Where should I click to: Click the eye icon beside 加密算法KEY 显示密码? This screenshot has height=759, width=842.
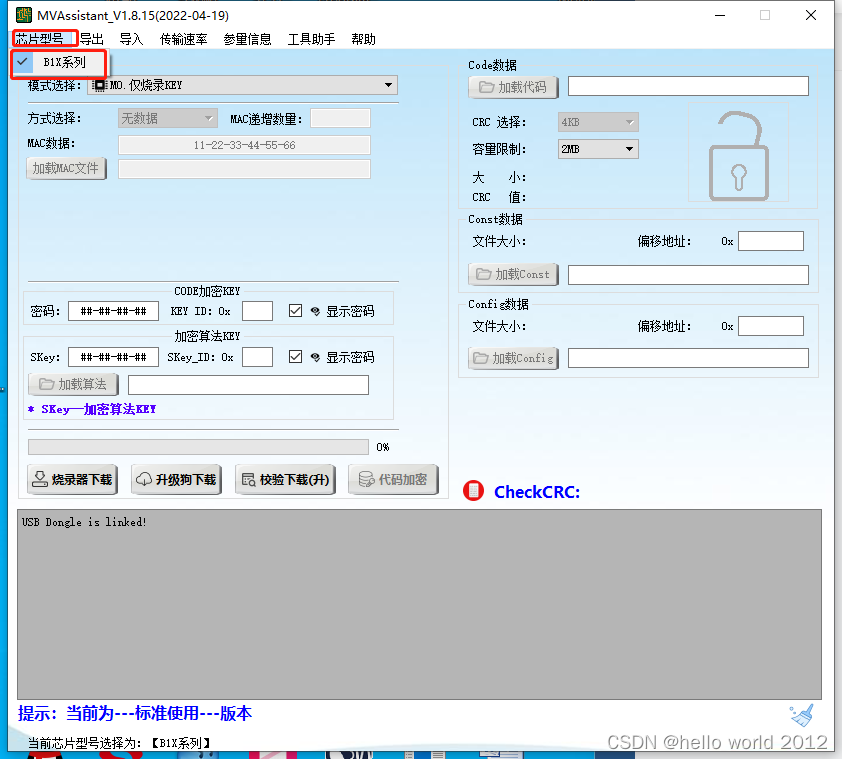tap(315, 357)
